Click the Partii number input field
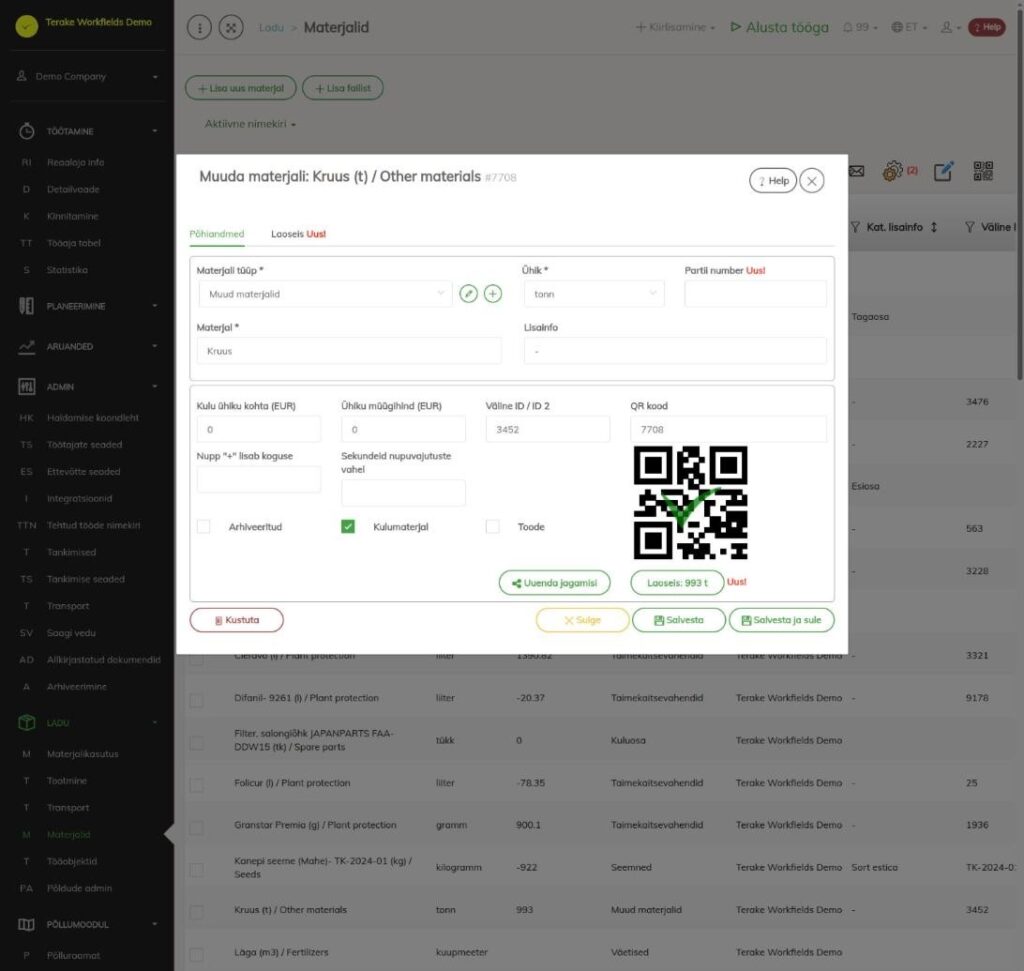The height and width of the screenshot is (971, 1024). click(x=756, y=294)
